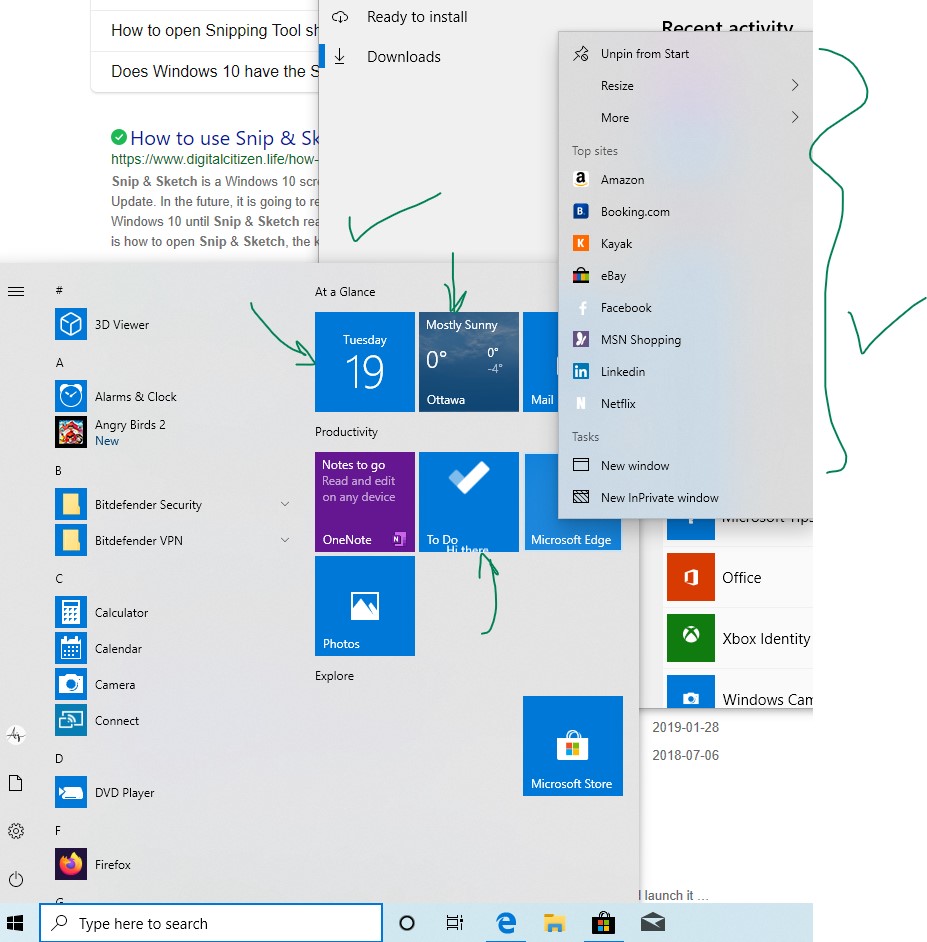Open Documents icon in Start sidebar
This screenshot has height=942, width=927.
tap(16, 783)
